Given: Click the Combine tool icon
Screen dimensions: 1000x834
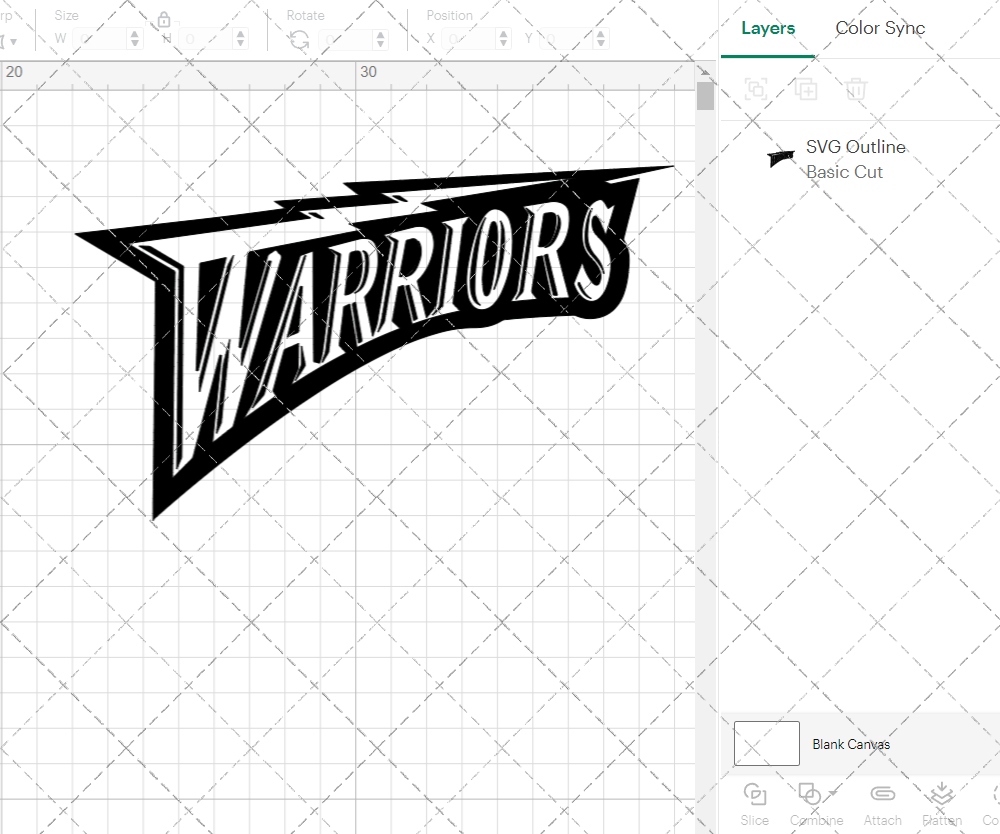Looking at the screenshot, I should click(810, 792).
